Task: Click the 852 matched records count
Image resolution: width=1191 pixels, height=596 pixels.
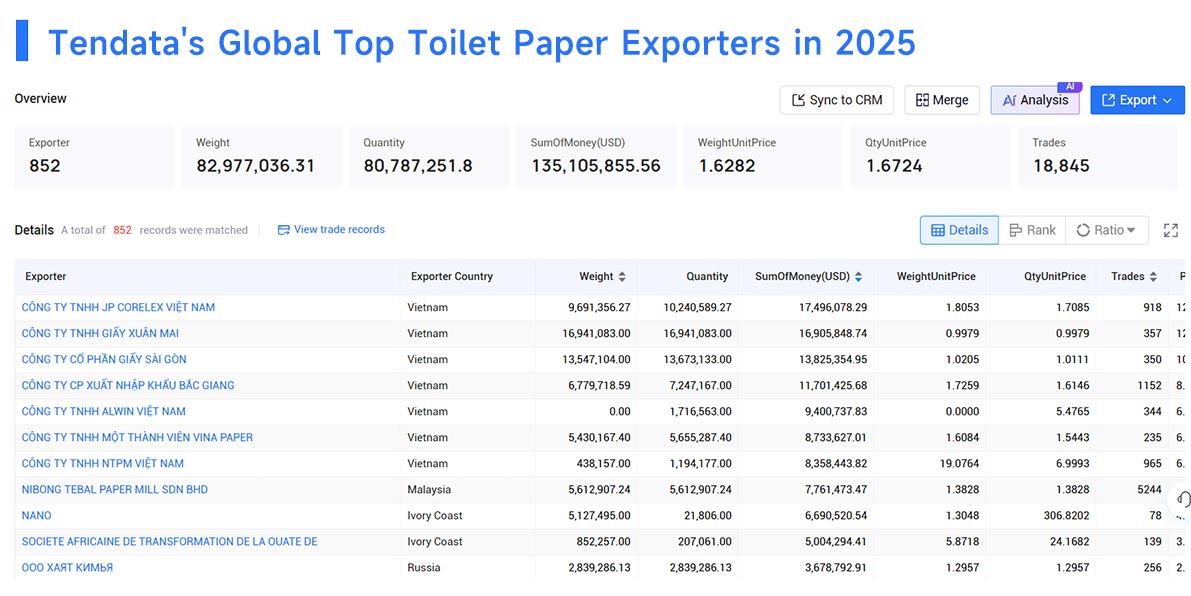Action: [122, 230]
